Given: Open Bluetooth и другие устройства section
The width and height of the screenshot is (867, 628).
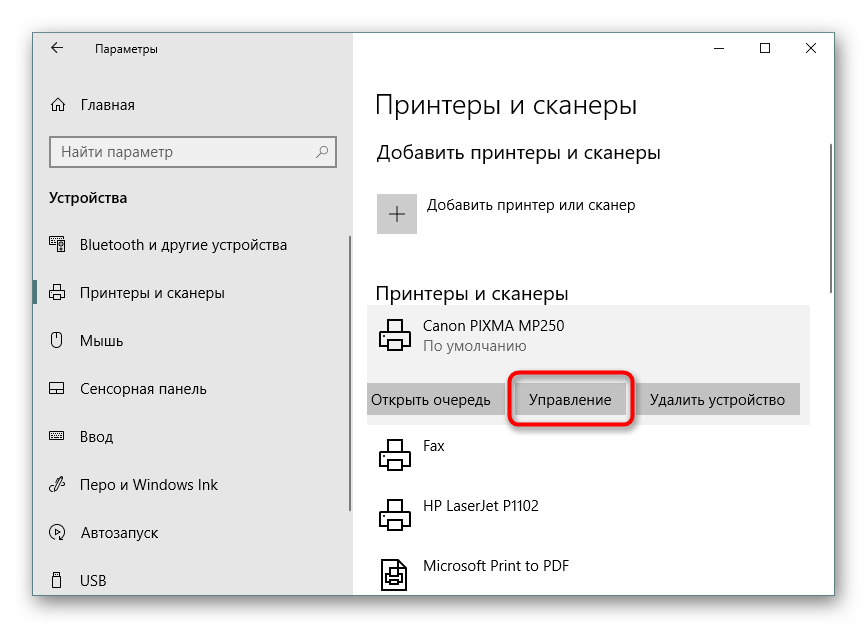Looking at the screenshot, I should 182,245.
